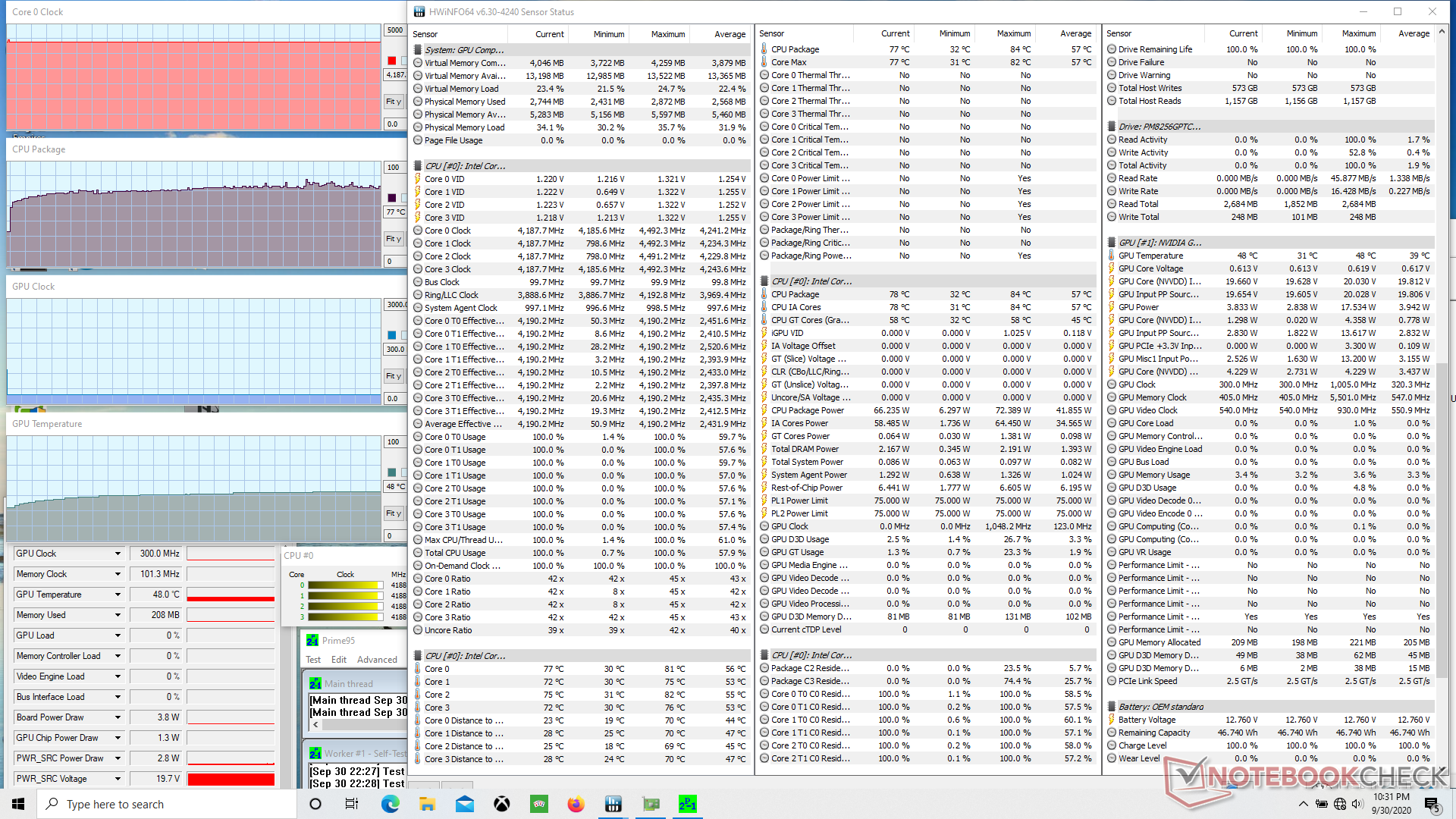
Task: Switch to HWiNFO via its taskbar icon
Action: 613,804
